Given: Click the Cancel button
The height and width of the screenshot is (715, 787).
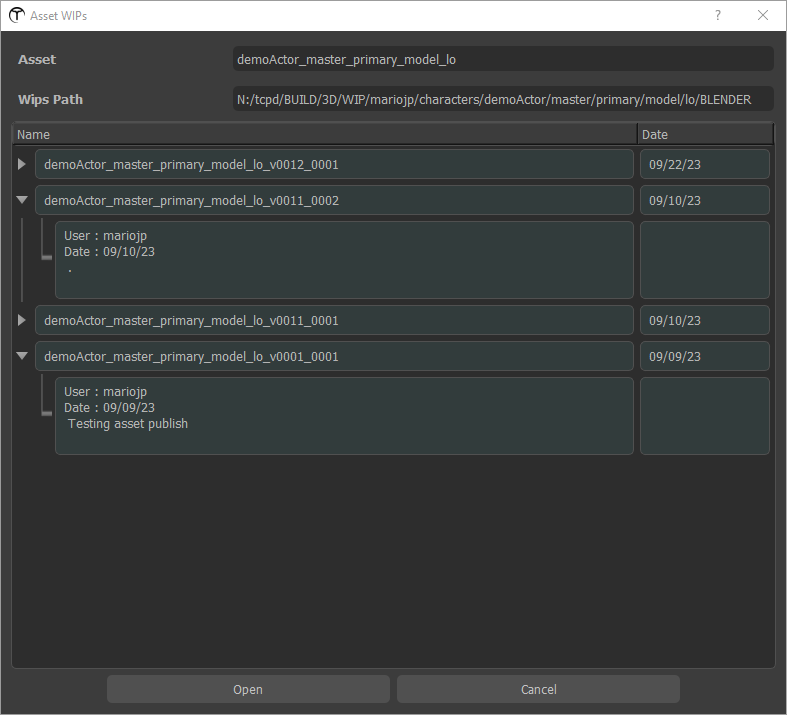Looking at the screenshot, I should (x=538, y=689).
